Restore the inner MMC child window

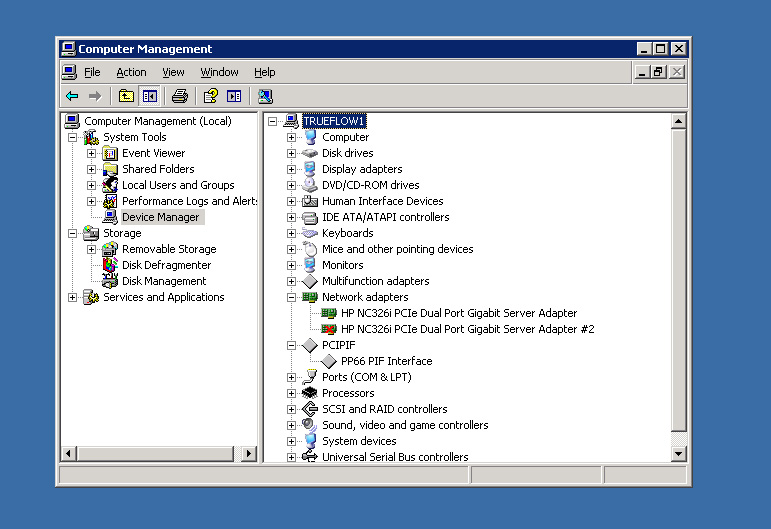pyautogui.click(x=658, y=72)
